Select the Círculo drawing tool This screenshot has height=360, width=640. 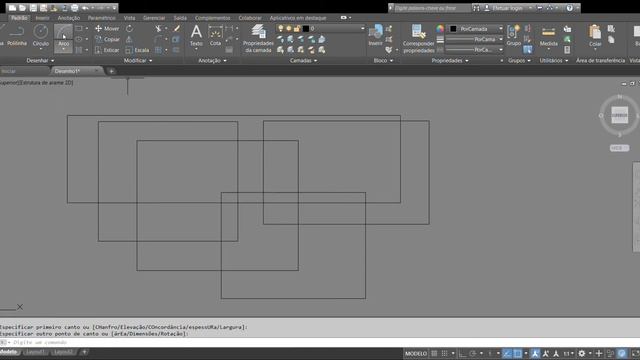coord(40,36)
